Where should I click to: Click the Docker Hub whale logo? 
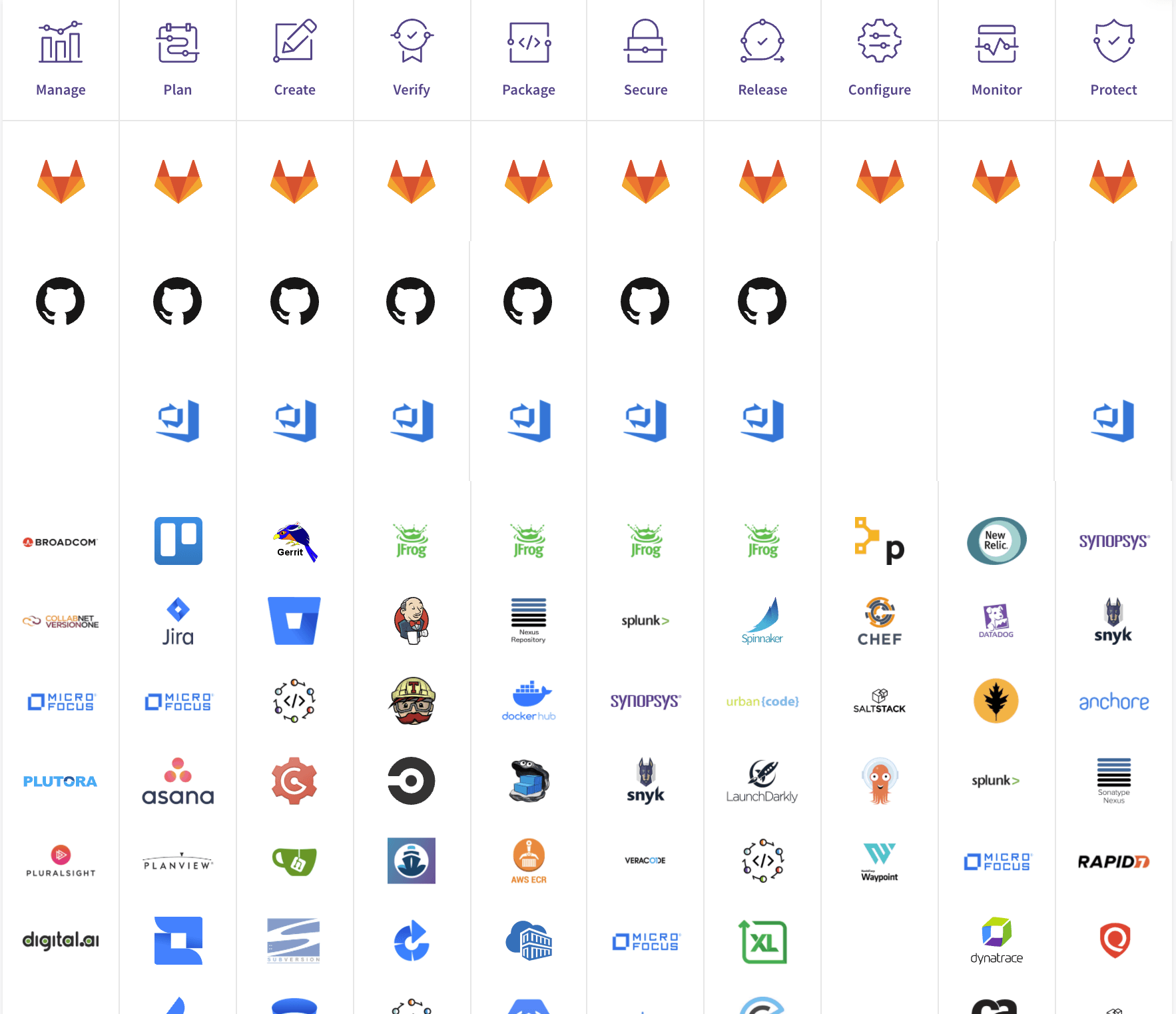pyautogui.click(x=529, y=701)
